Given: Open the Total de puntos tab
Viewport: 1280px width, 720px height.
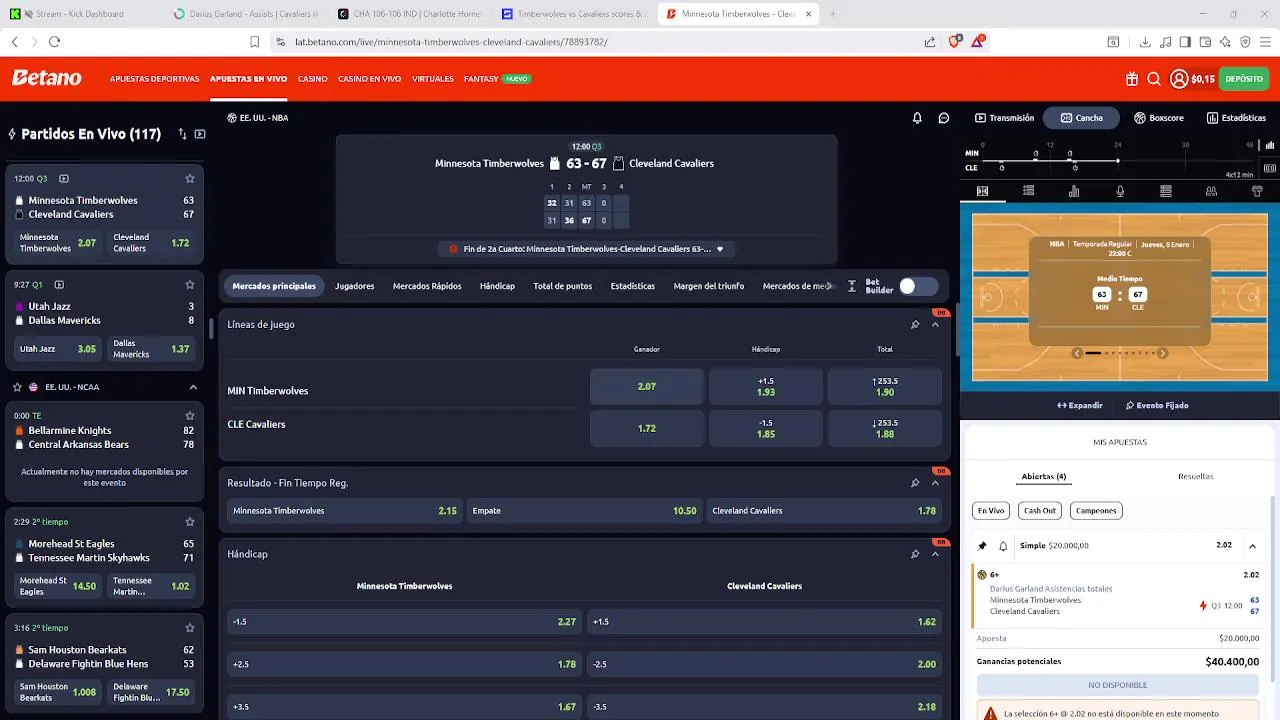Looking at the screenshot, I should (x=563, y=286).
